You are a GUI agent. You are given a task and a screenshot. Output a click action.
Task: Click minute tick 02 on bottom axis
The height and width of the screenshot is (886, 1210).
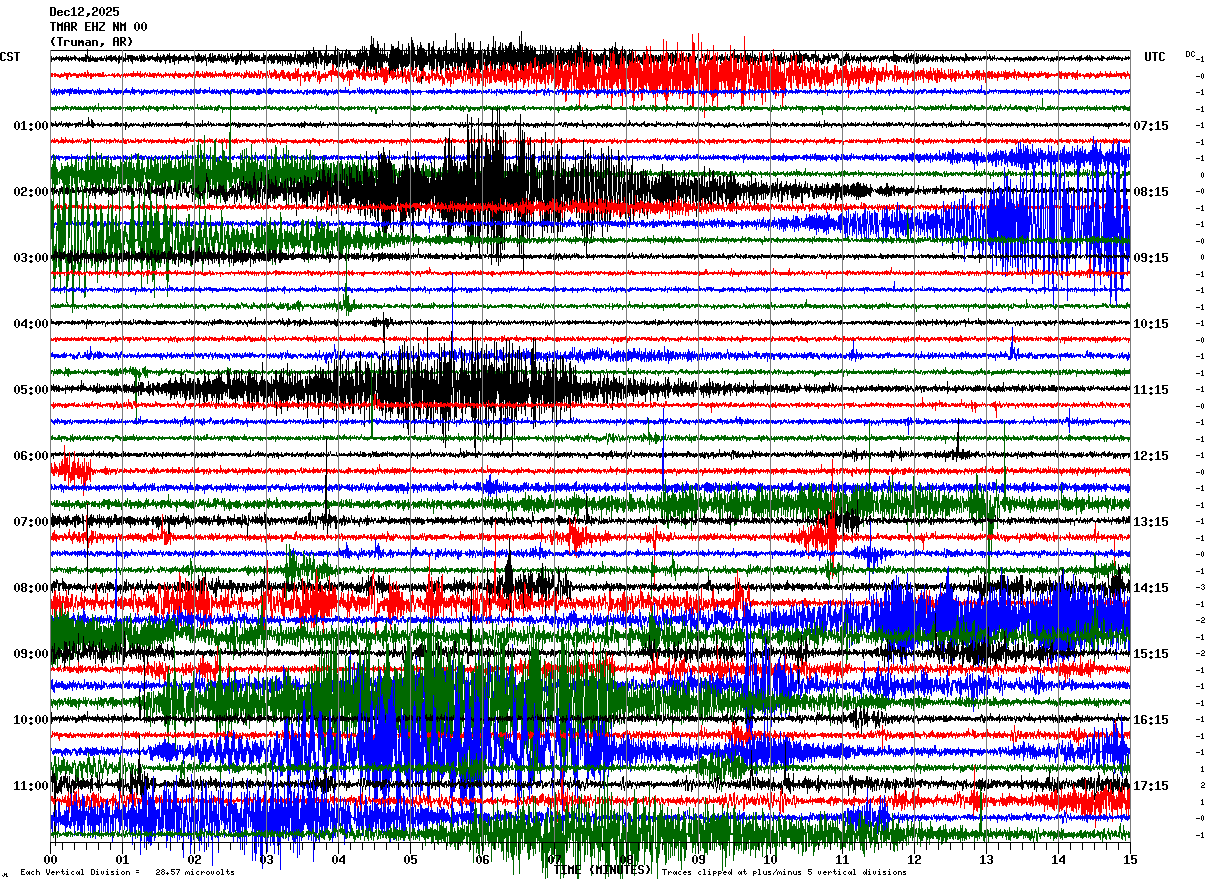coord(194,859)
